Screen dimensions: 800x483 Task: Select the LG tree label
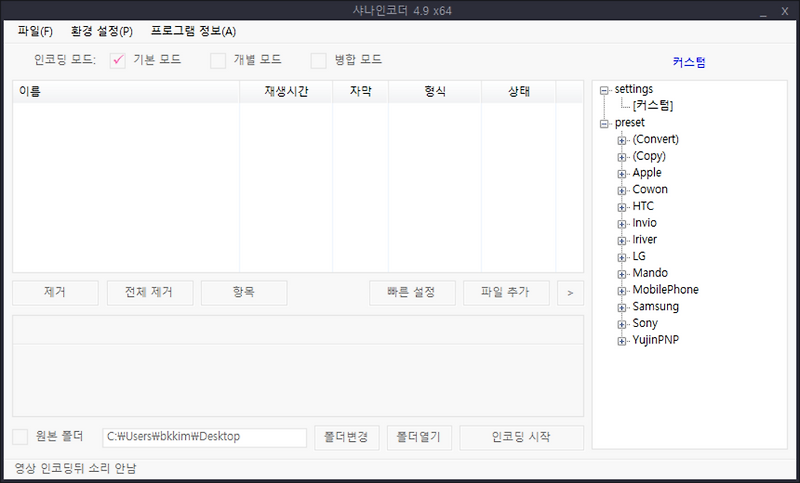click(639, 256)
